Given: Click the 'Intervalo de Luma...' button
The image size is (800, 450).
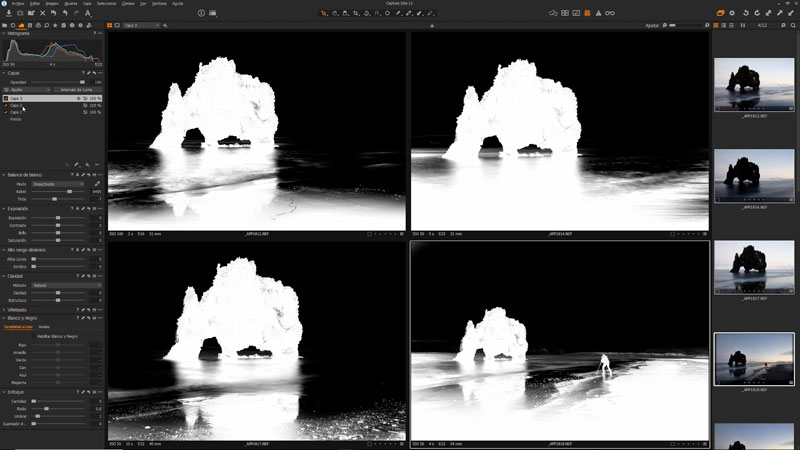Looking at the screenshot, I should coord(76,89).
